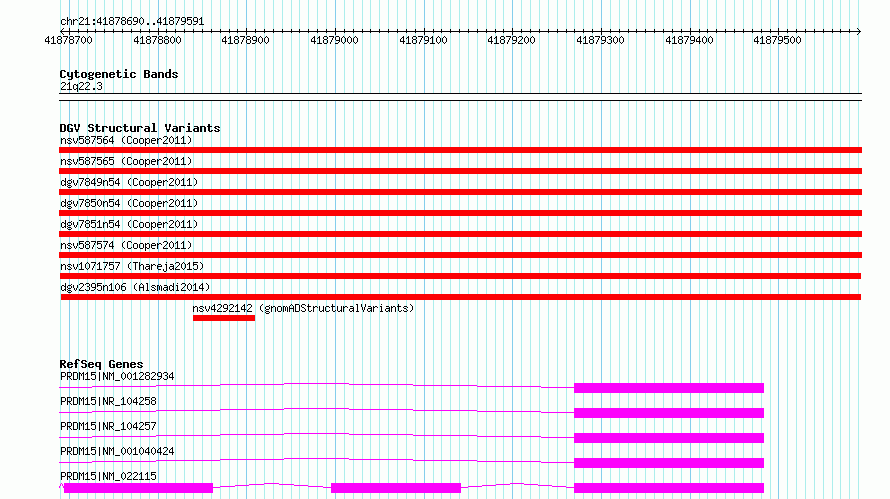Viewport: 890px width, 499px height.
Task: Click the red bar for nsv587574
Action: (460, 255)
